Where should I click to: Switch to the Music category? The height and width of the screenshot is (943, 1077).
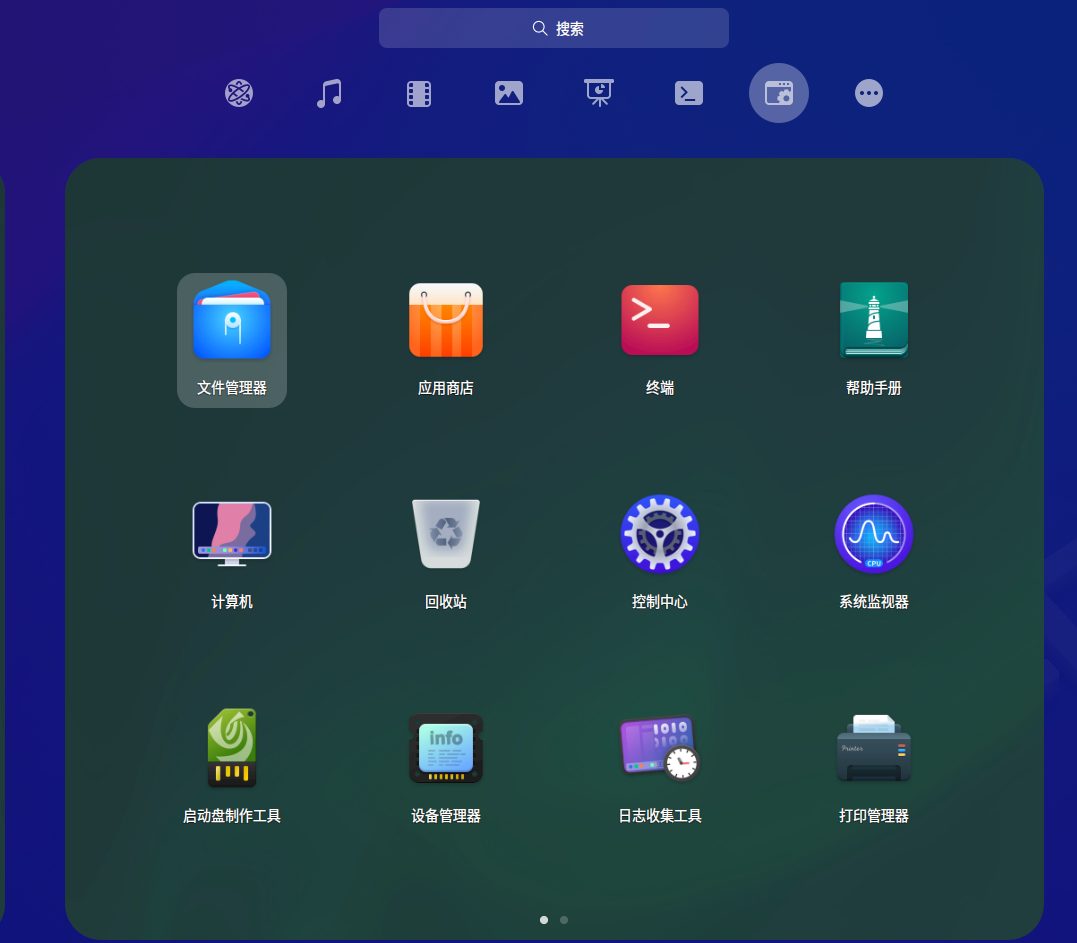coord(329,93)
